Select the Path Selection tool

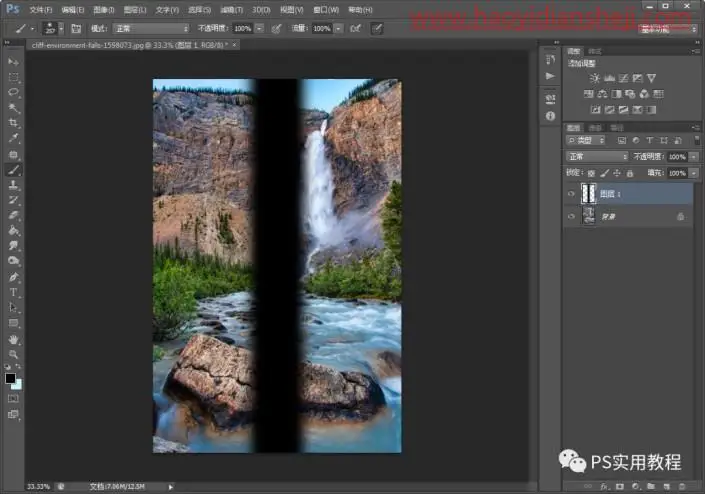coord(13,308)
